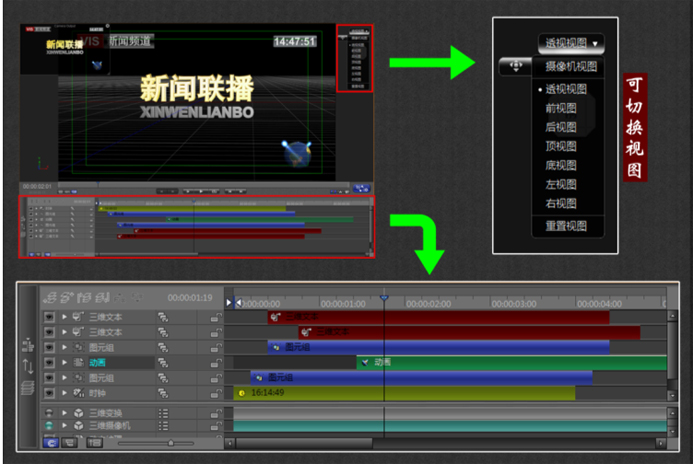Click the 3D text type icon of first 三维文本
This screenshot has width=693, height=464.
[x=78, y=316]
